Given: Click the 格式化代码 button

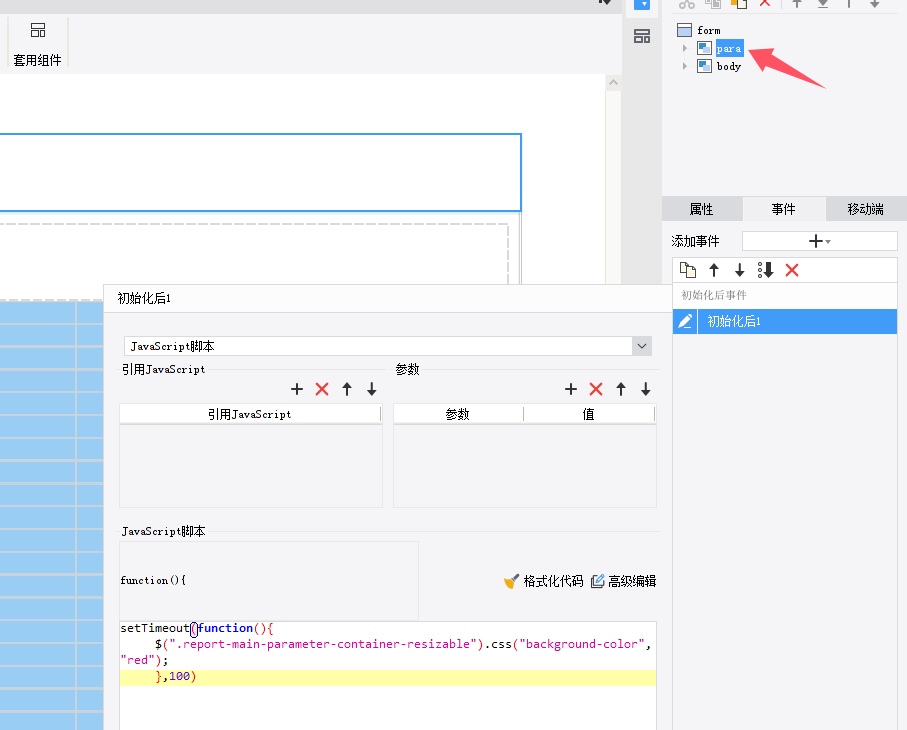Looking at the screenshot, I should point(543,581).
